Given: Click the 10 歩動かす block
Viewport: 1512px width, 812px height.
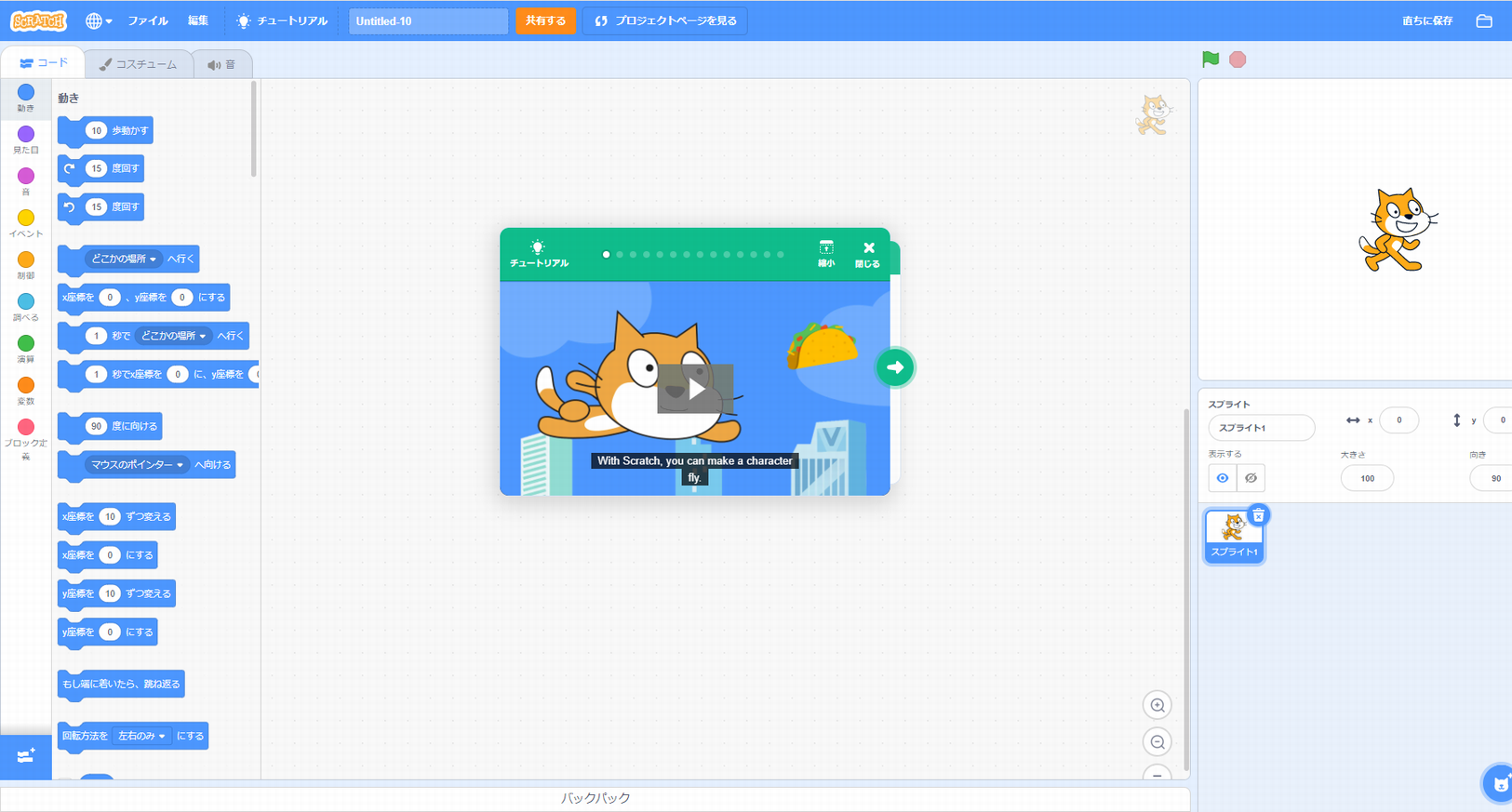Looking at the screenshot, I should 105,130.
